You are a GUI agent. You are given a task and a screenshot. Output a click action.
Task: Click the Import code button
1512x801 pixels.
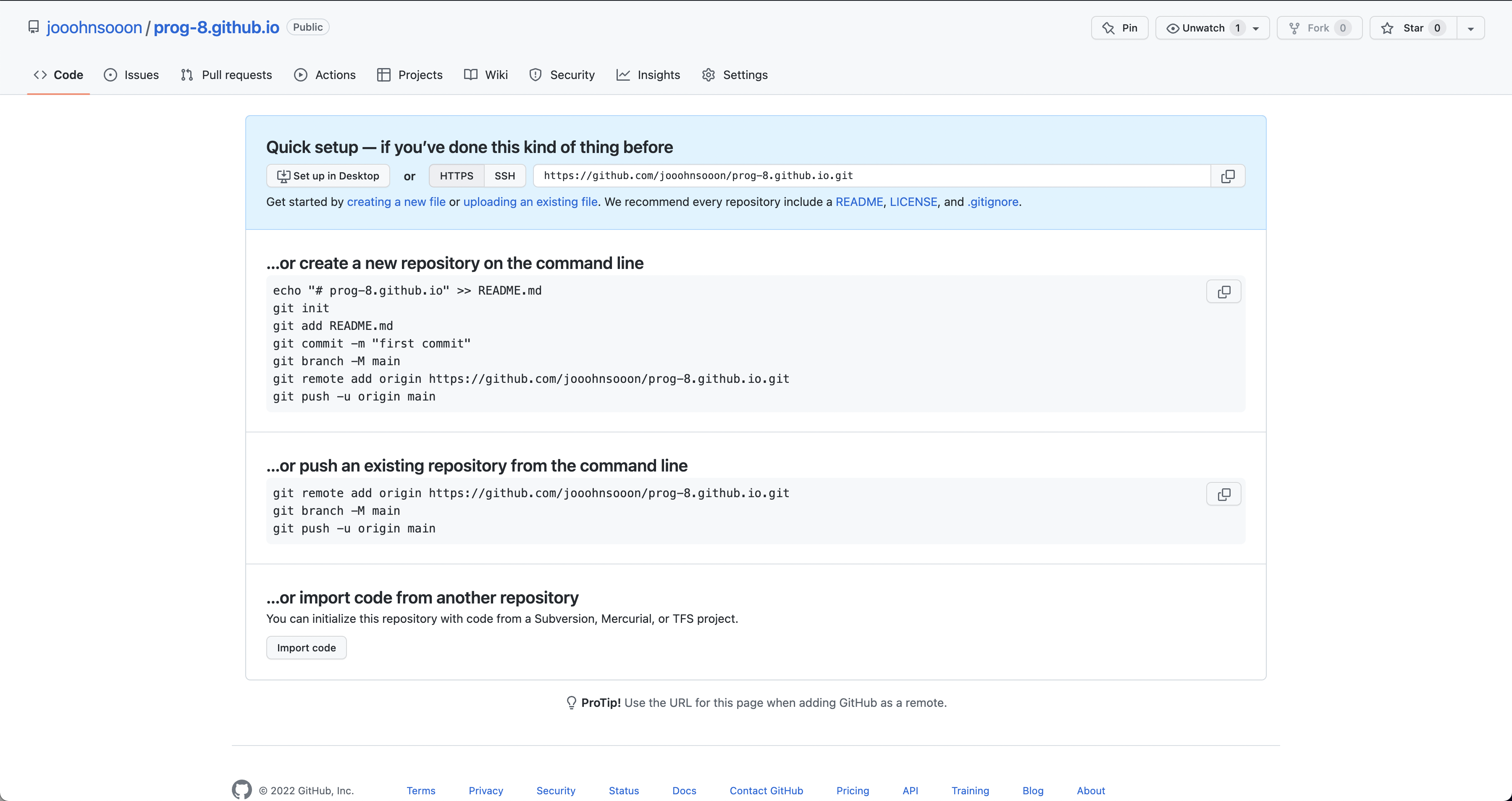click(307, 647)
